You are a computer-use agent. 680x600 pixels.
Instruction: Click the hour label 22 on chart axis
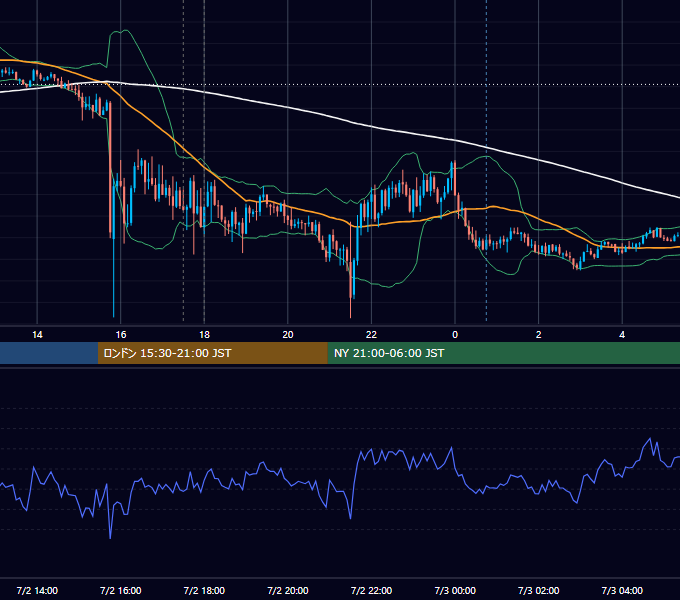point(371,334)
